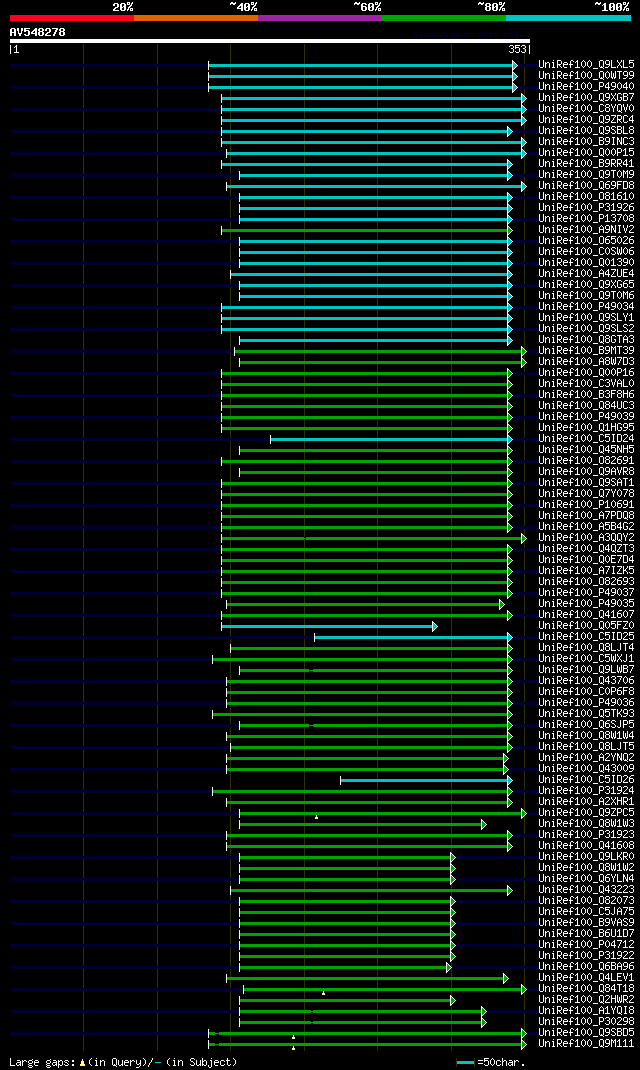Click the UniRef100_Q43223 label
The image size is (640, 1070).
[586, 888]
